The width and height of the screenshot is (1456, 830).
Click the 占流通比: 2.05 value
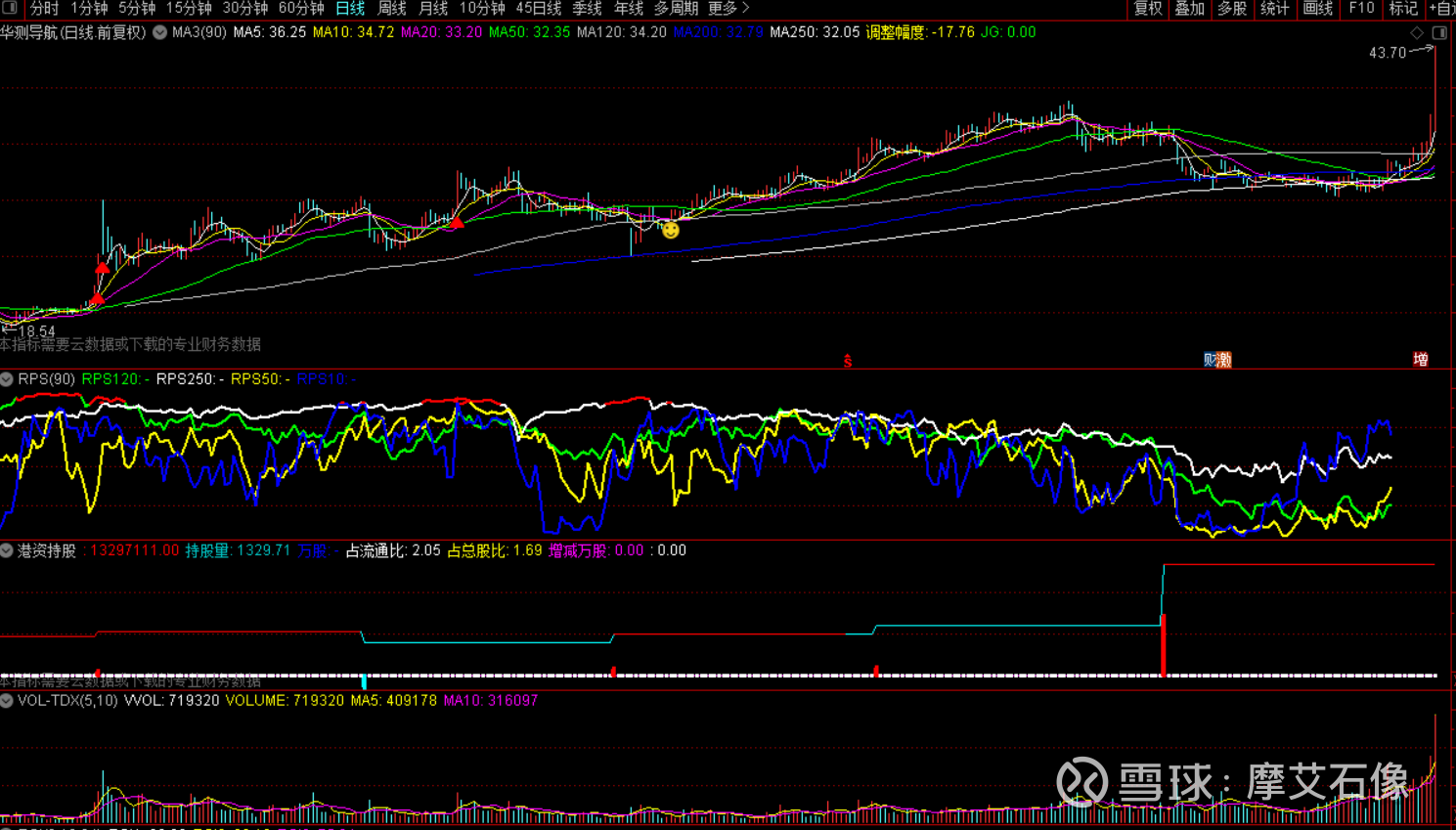tap(394, 550)
